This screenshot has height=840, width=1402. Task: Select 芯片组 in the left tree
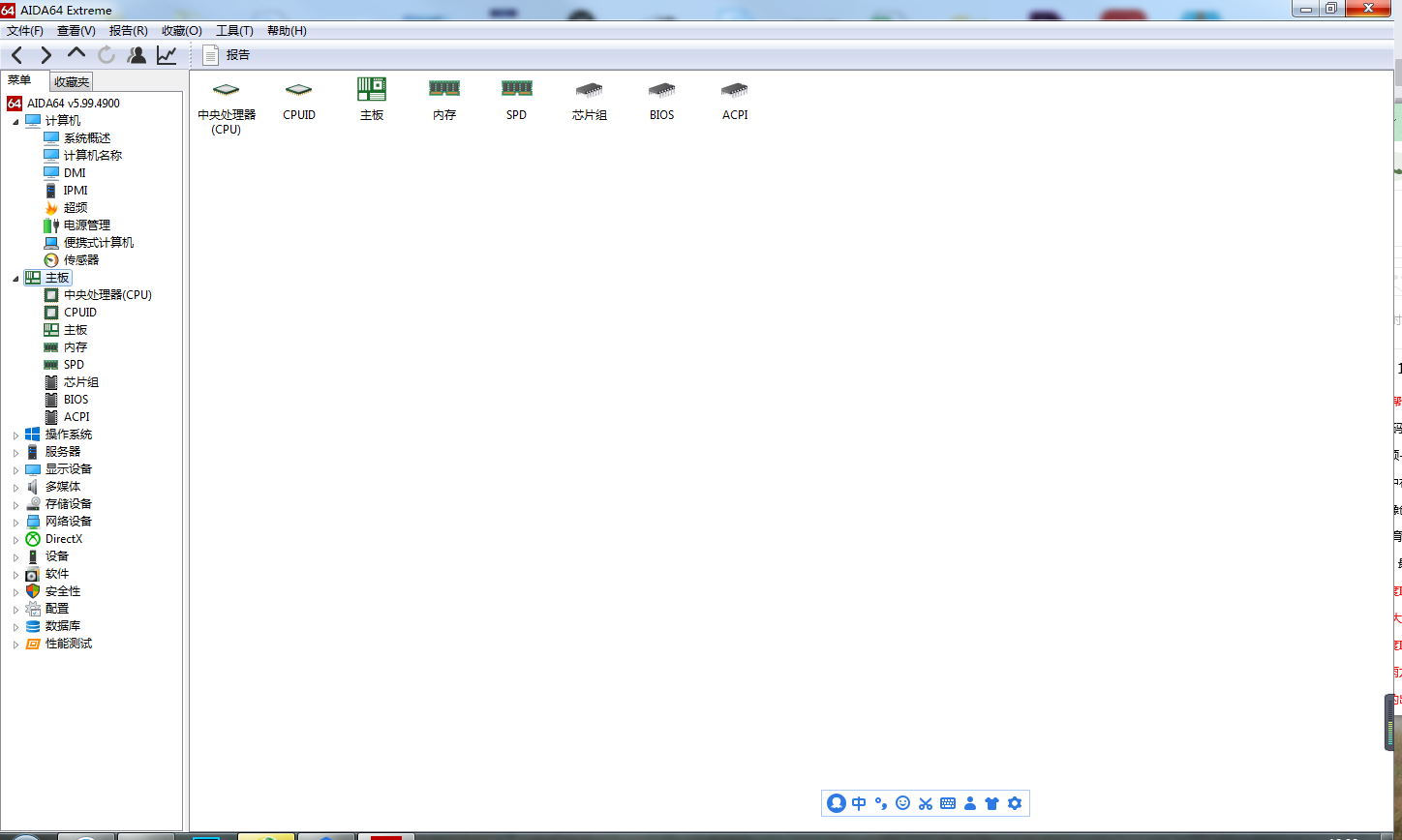click(x=81, y=381)
